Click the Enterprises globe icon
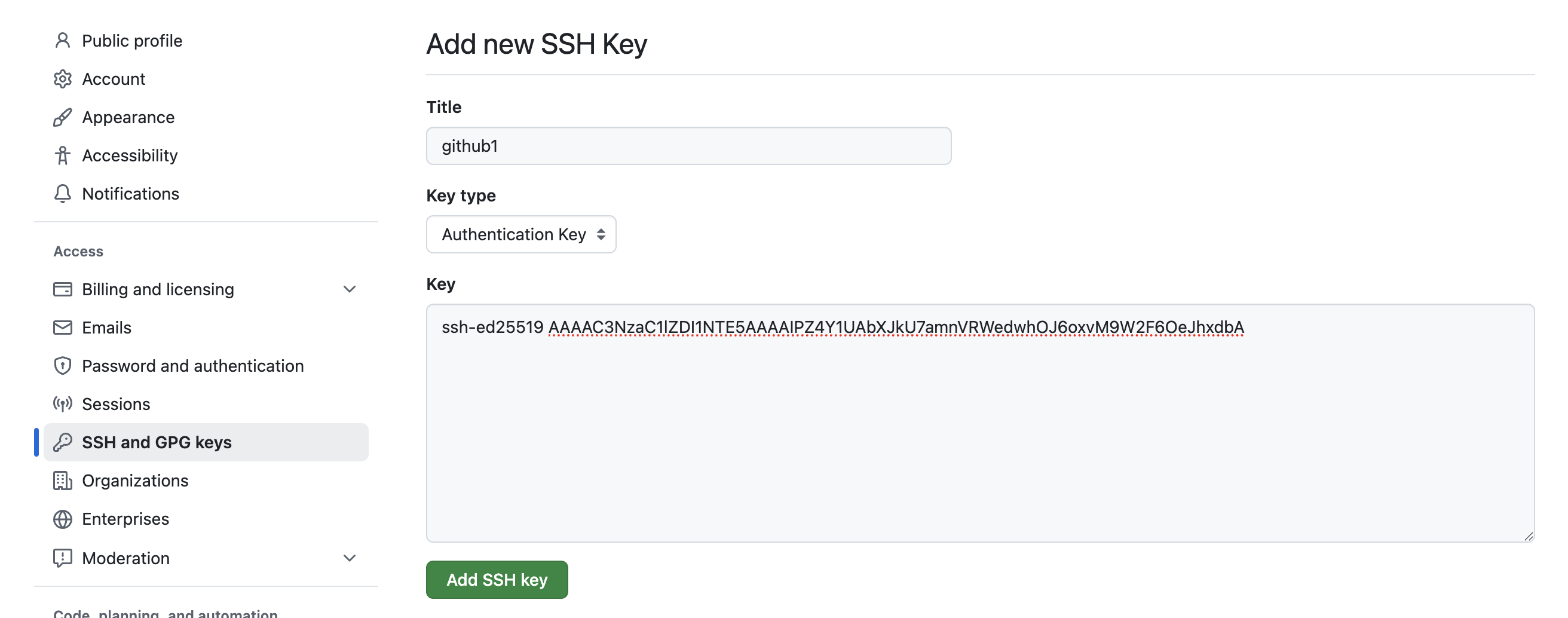The width and height of the screenshot is (1568, 618). click(x=62, y=519)
